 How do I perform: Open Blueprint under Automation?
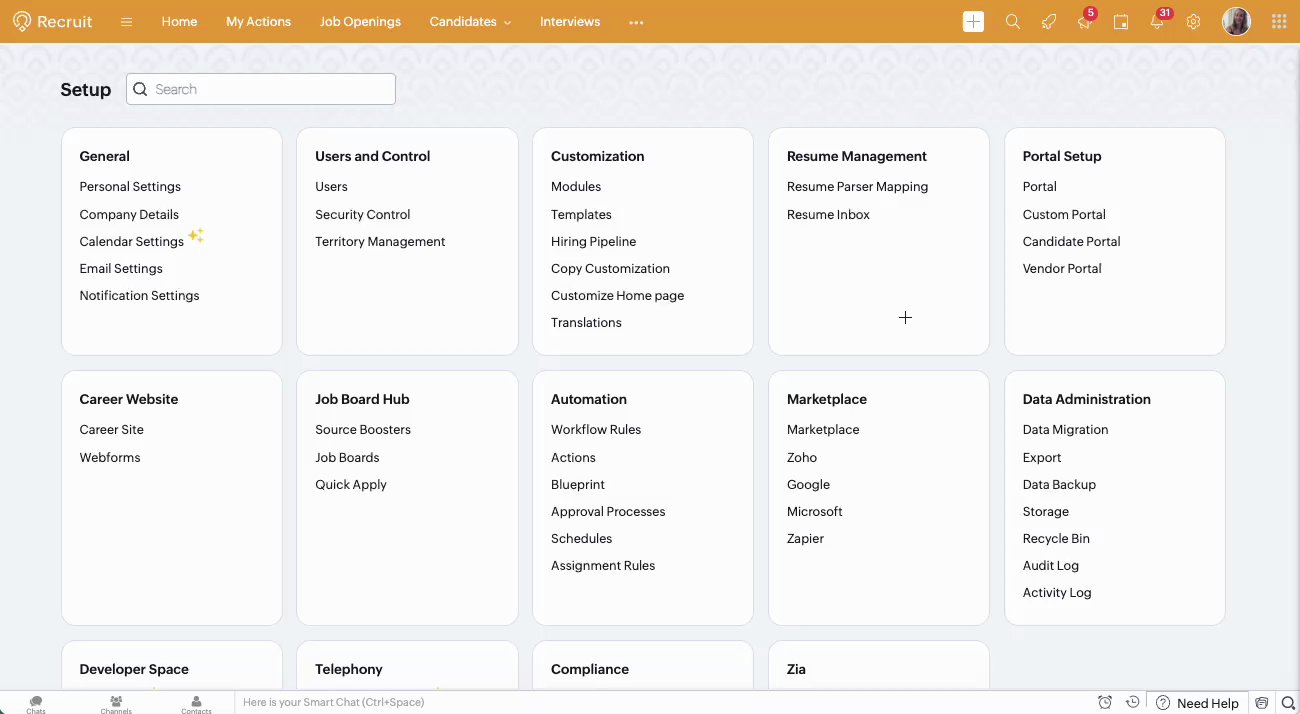[x=578, y=485]
